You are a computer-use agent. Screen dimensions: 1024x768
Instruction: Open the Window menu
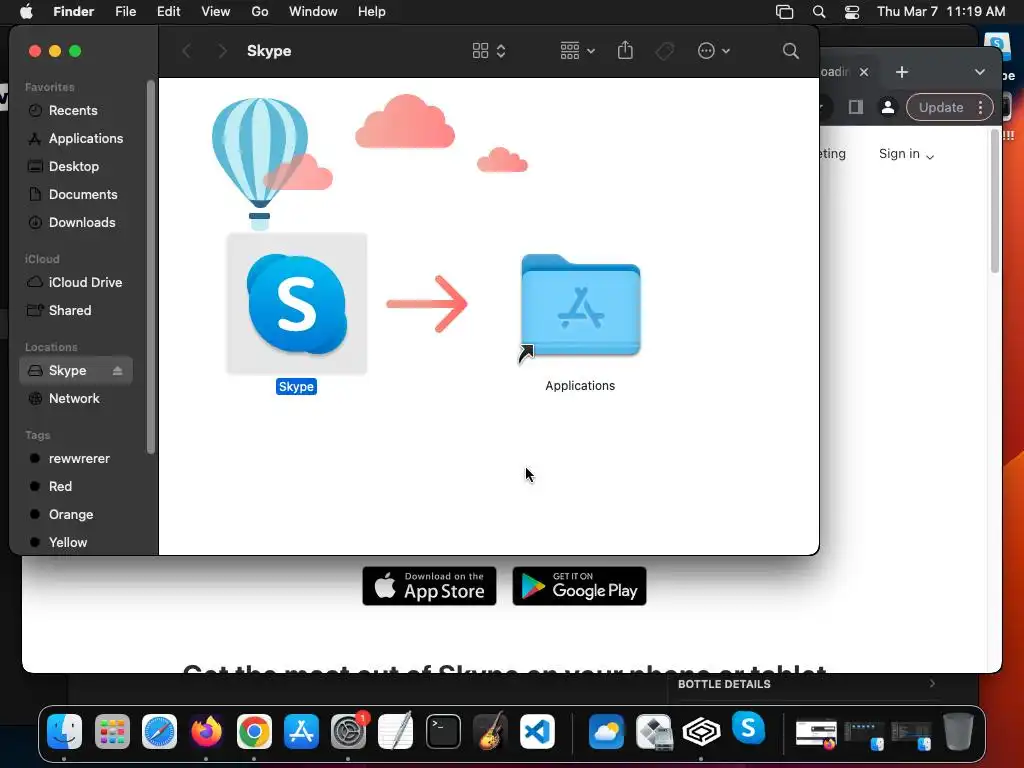click(x=313, y=12)
